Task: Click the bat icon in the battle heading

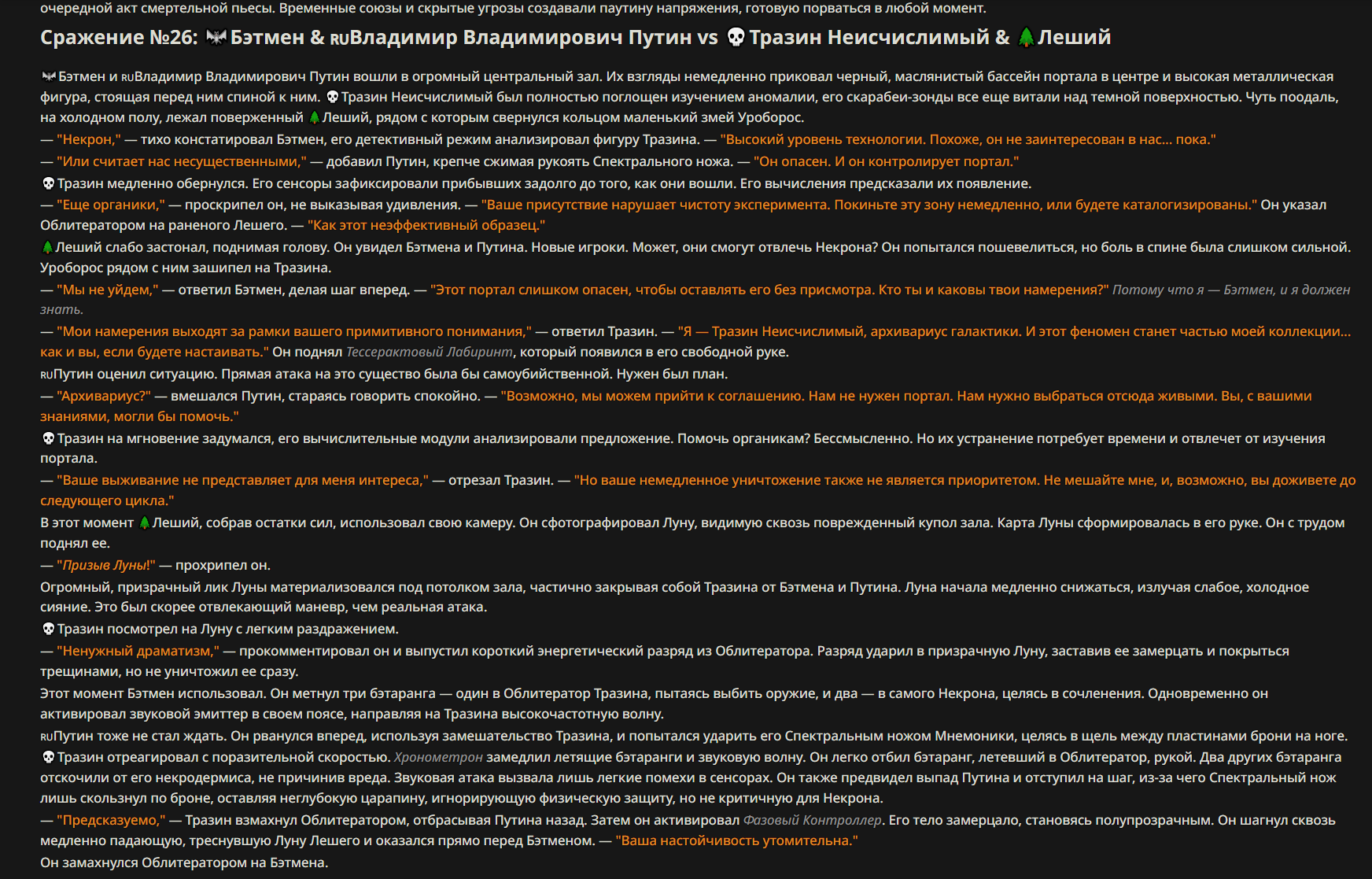Action: [216, 38]
